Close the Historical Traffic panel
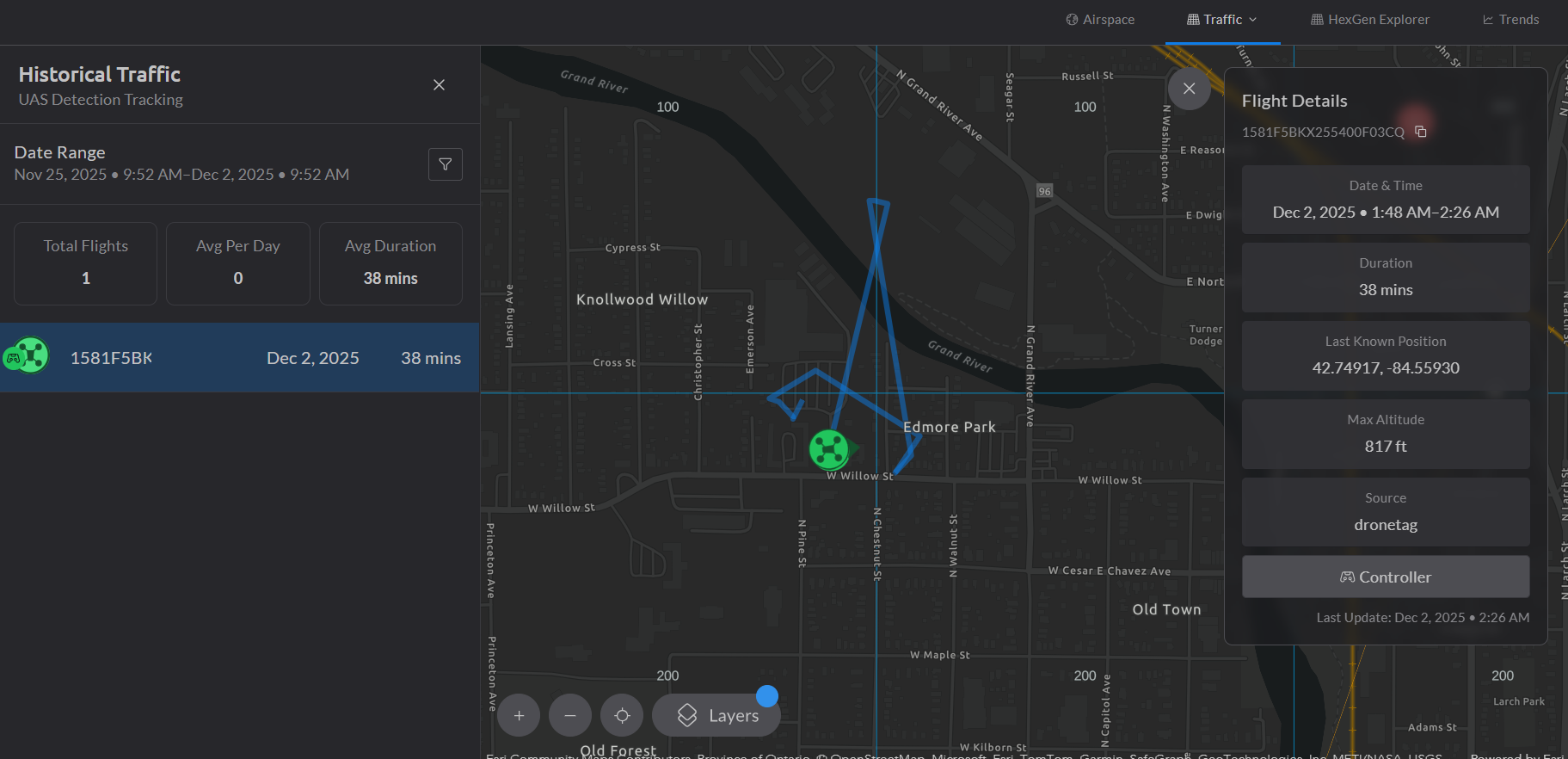Image resolution: width=1568 pixels, height=759 pixels. click(x=439, y=85)
